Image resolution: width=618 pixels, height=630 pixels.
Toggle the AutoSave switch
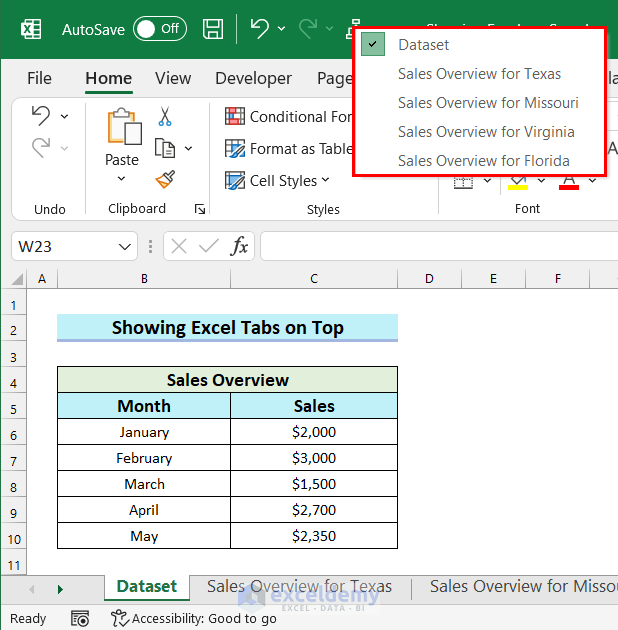(x=160, y=29)
